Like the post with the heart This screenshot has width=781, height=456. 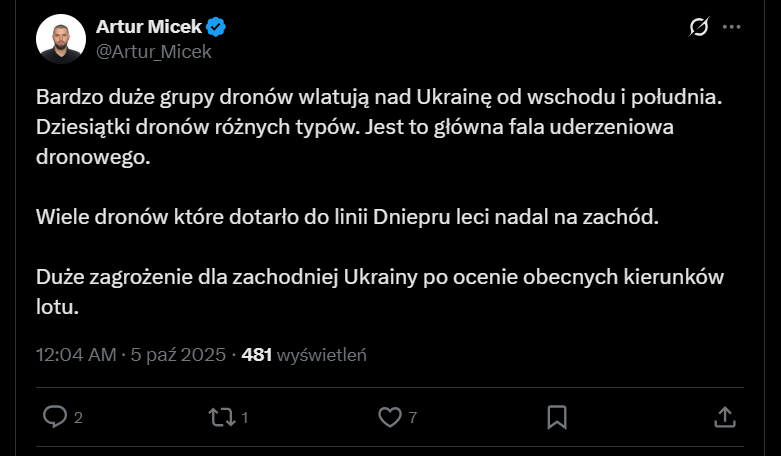[389, 416]
